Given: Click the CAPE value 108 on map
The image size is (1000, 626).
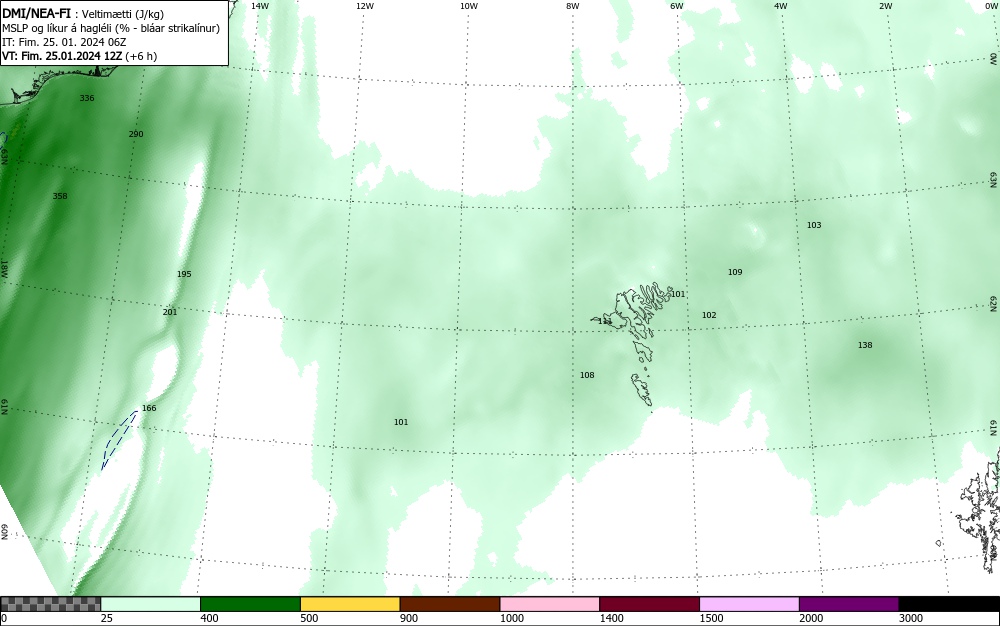Looking at the screenshot, I should [587, 375].
